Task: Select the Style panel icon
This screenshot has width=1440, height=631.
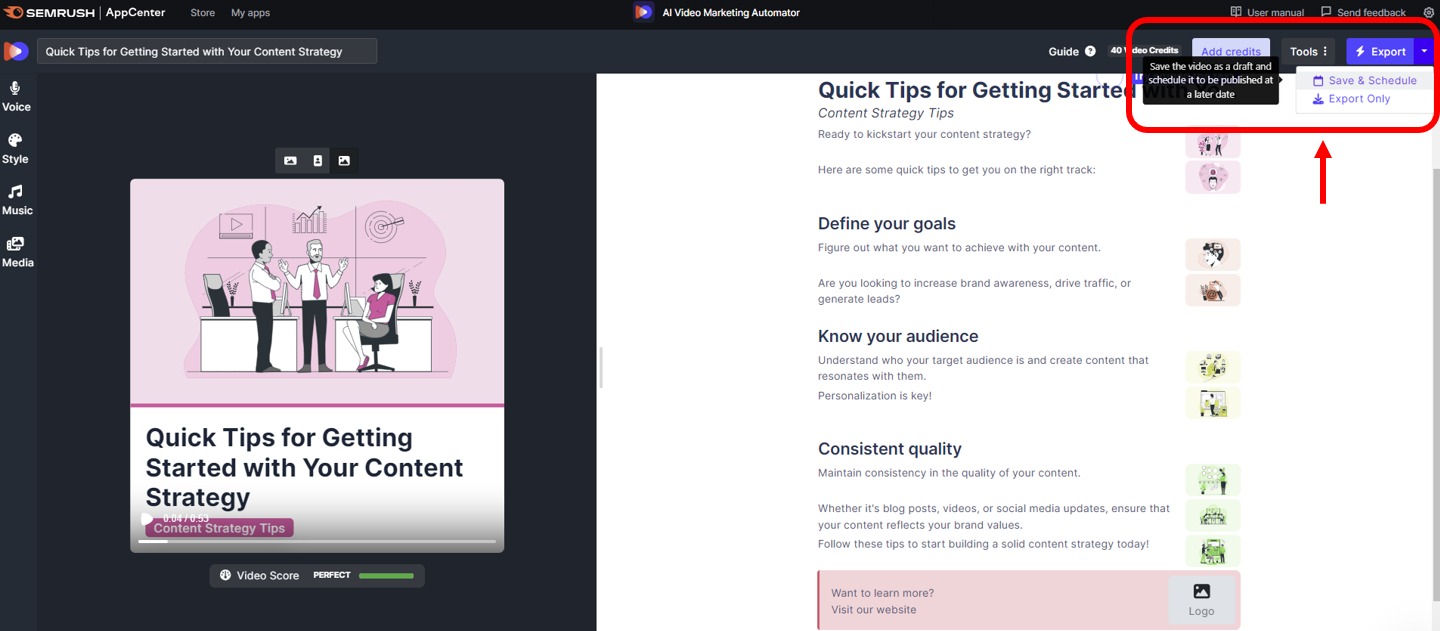Action: click(x=16, y=147)
